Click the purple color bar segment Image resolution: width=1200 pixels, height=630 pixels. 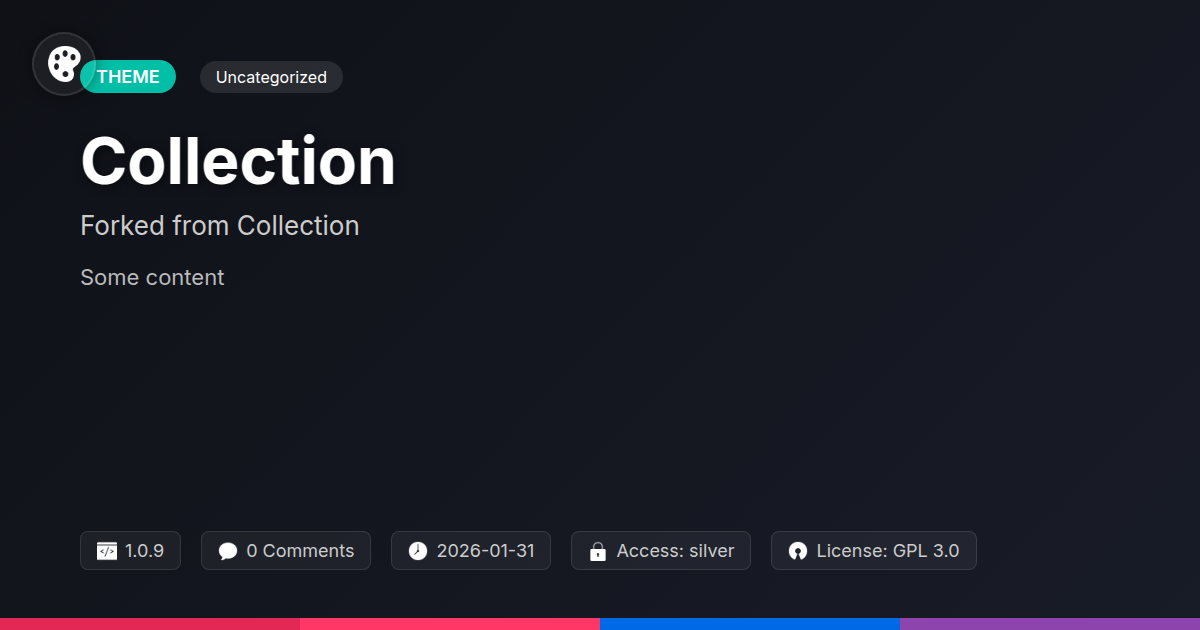[x=1050, y=623]
